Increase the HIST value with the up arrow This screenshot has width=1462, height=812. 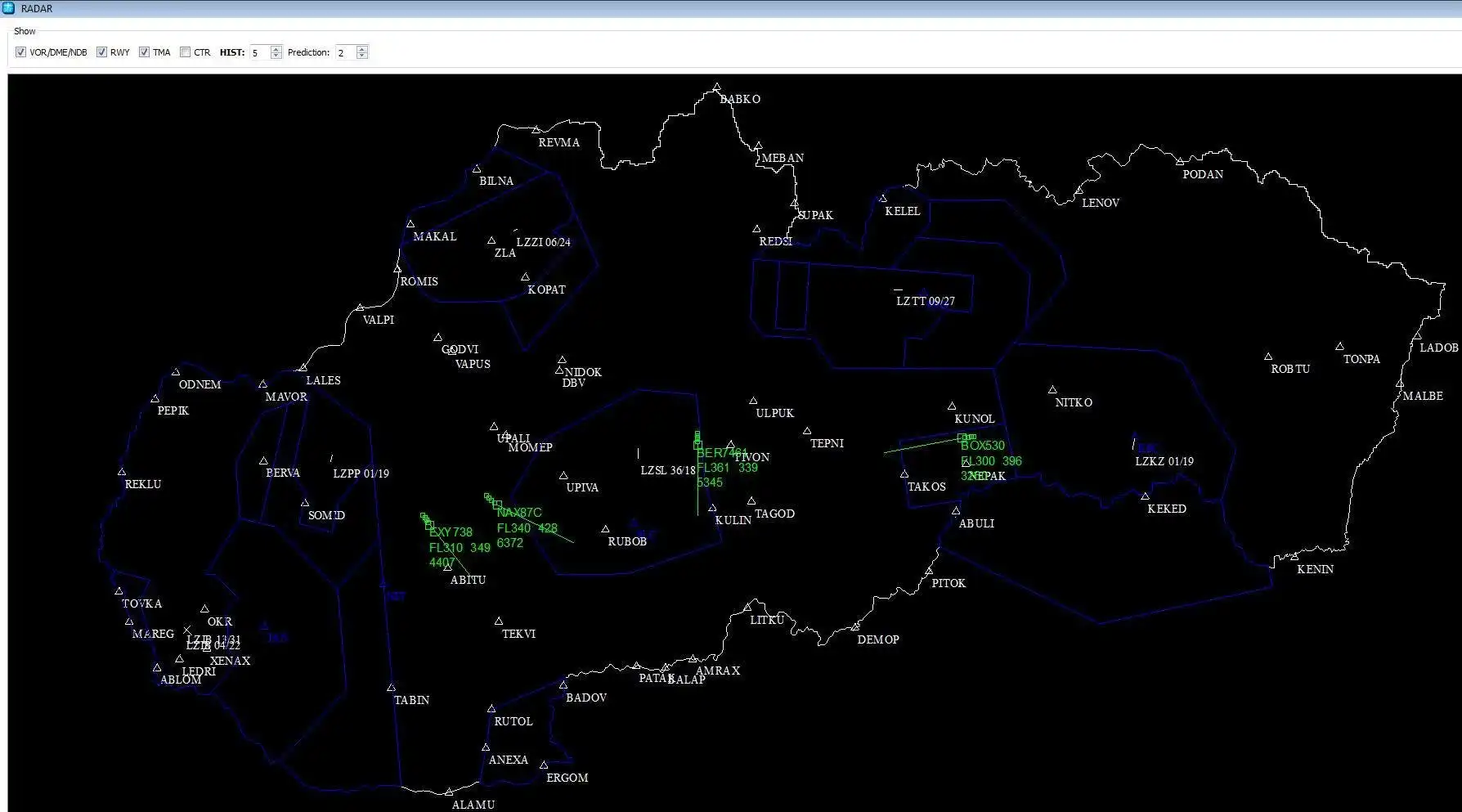click(276, 49)
